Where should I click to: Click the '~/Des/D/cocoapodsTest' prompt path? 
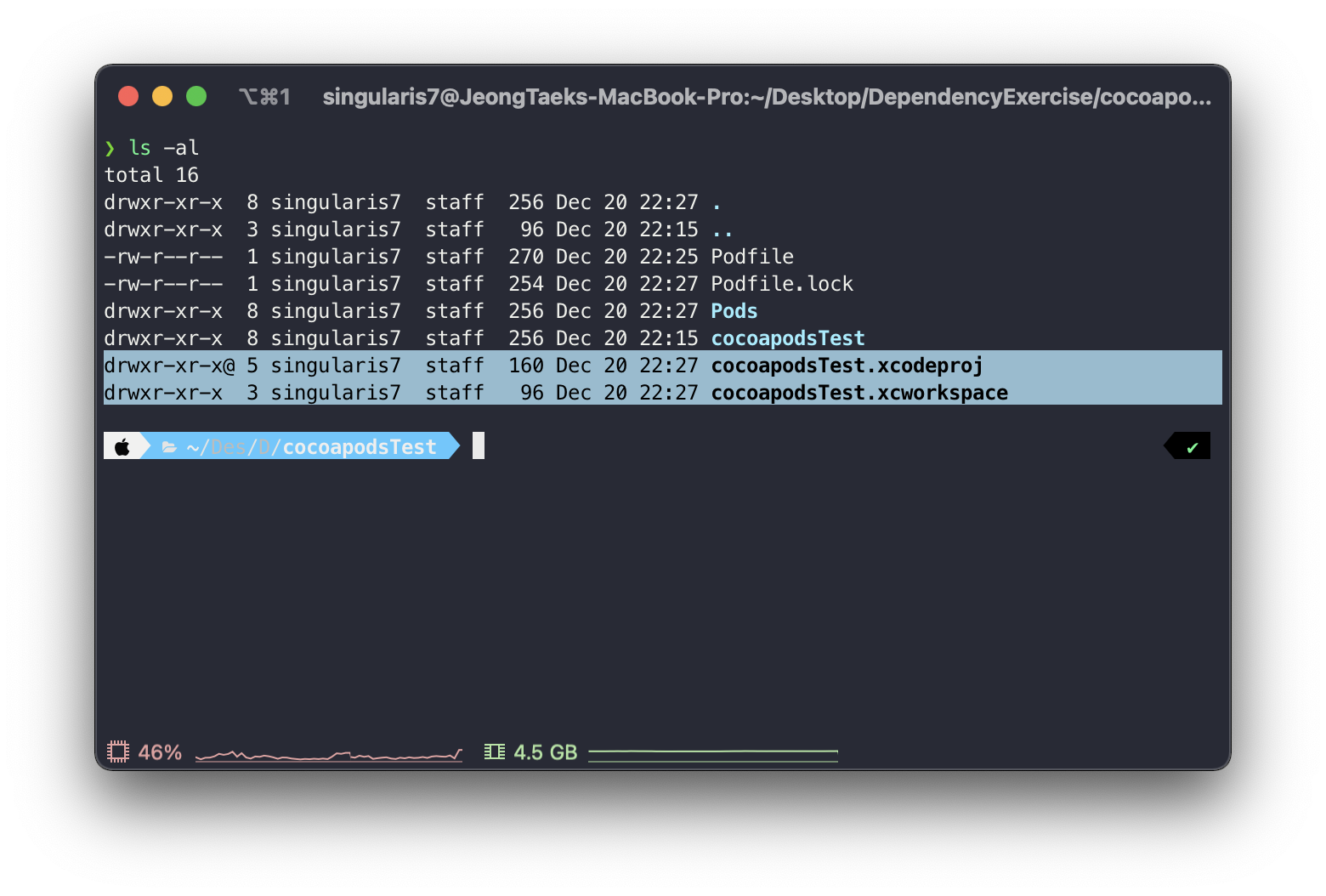click(311, 447)
